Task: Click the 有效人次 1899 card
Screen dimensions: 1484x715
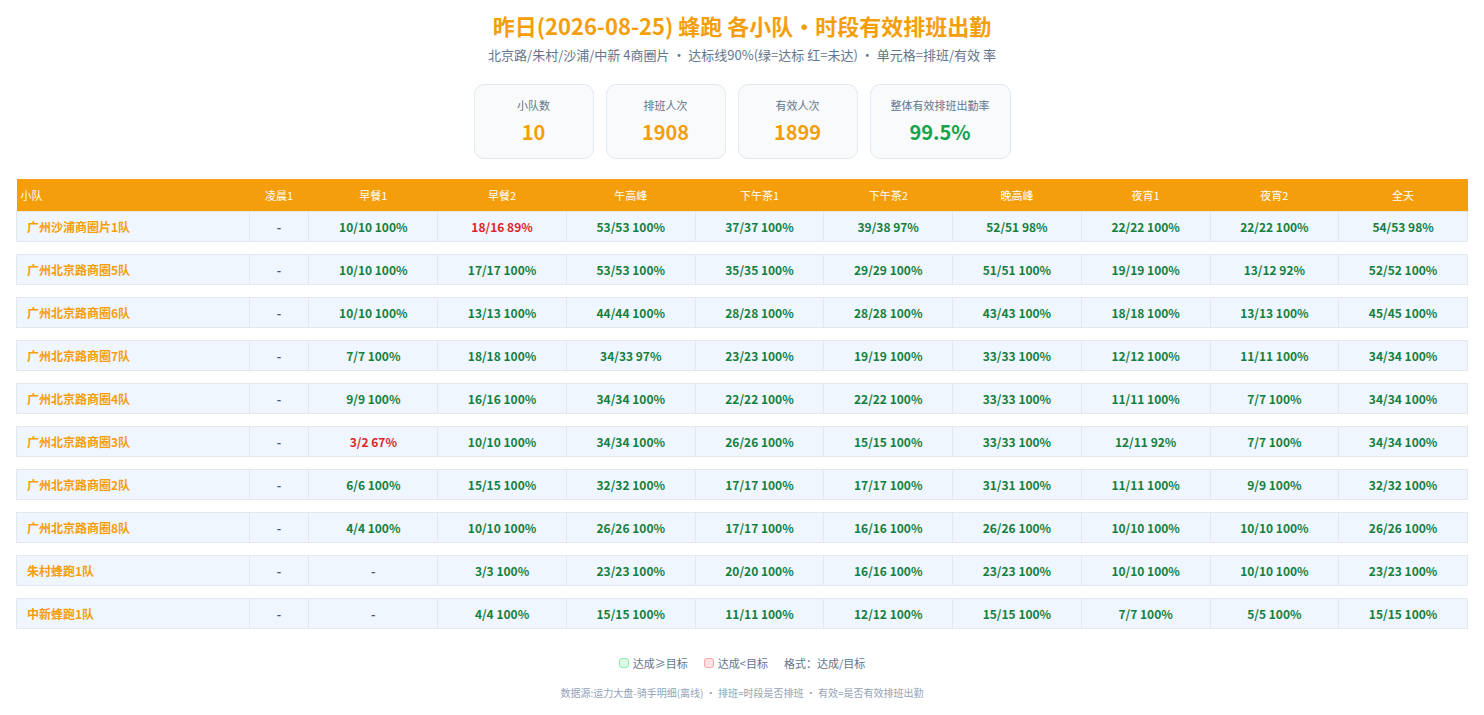Action: click(798, 121)
